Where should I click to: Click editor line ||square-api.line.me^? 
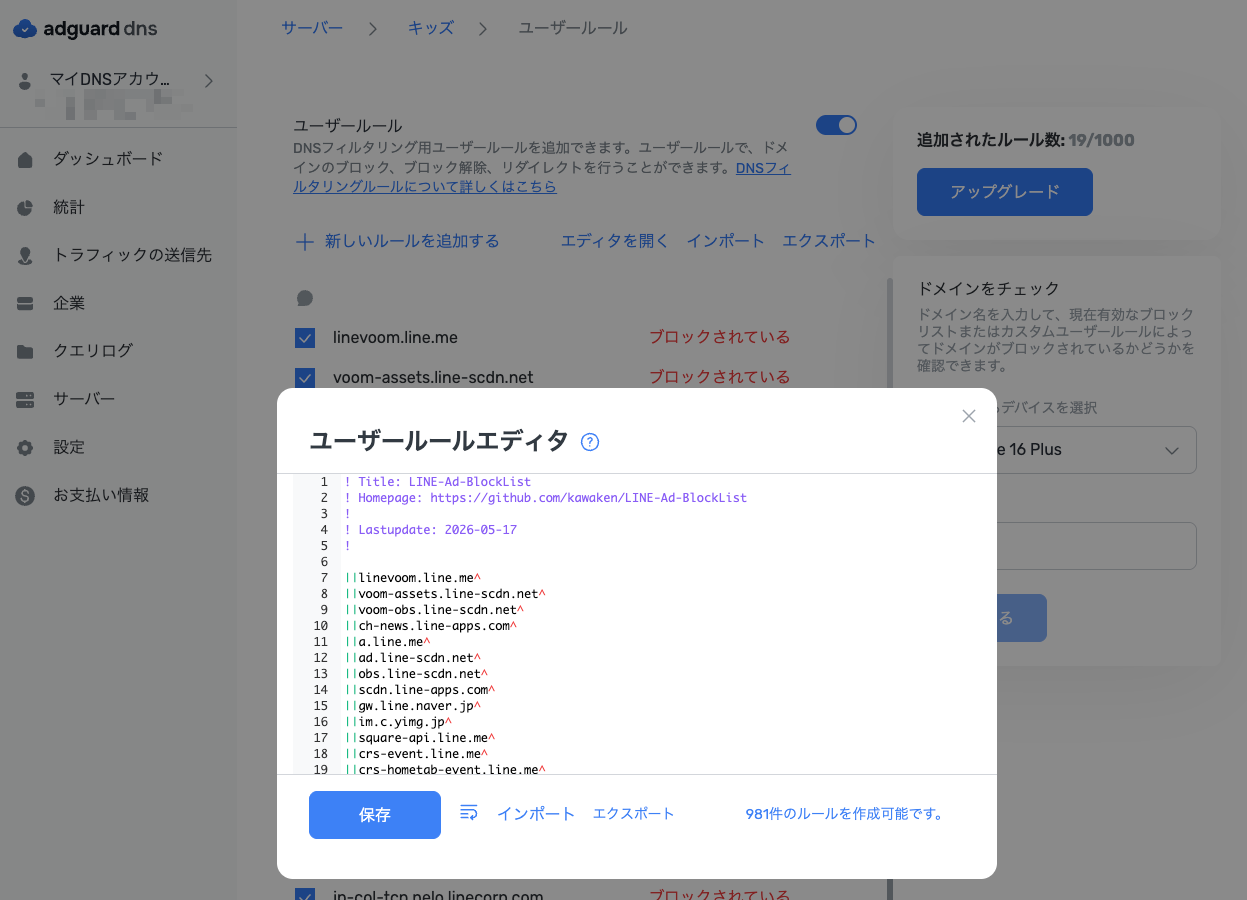tap(420, 738)
